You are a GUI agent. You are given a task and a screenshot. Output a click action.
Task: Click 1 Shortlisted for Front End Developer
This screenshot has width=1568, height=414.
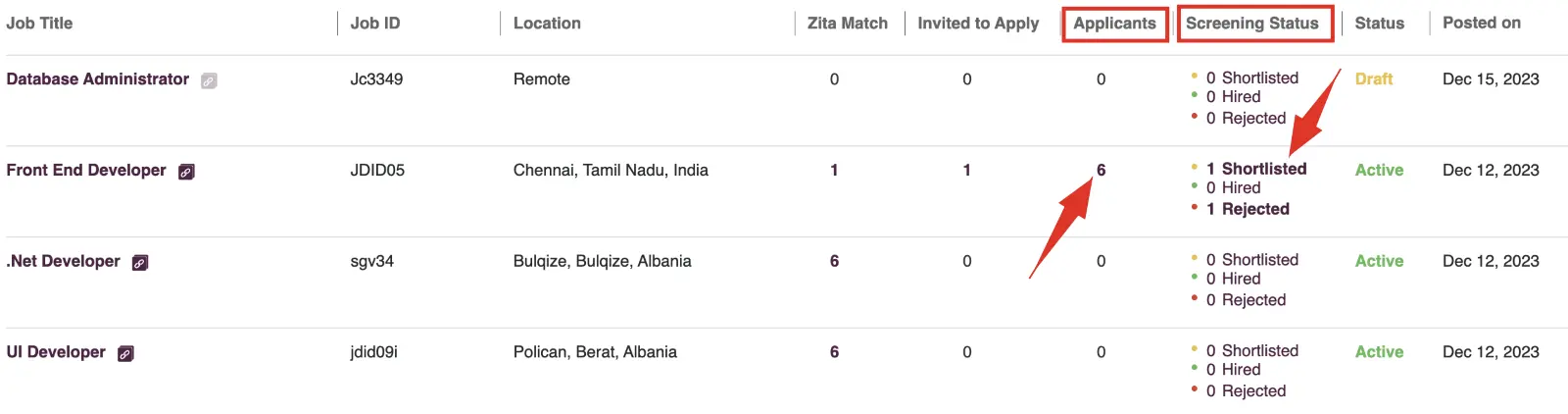coord(1256,169)
